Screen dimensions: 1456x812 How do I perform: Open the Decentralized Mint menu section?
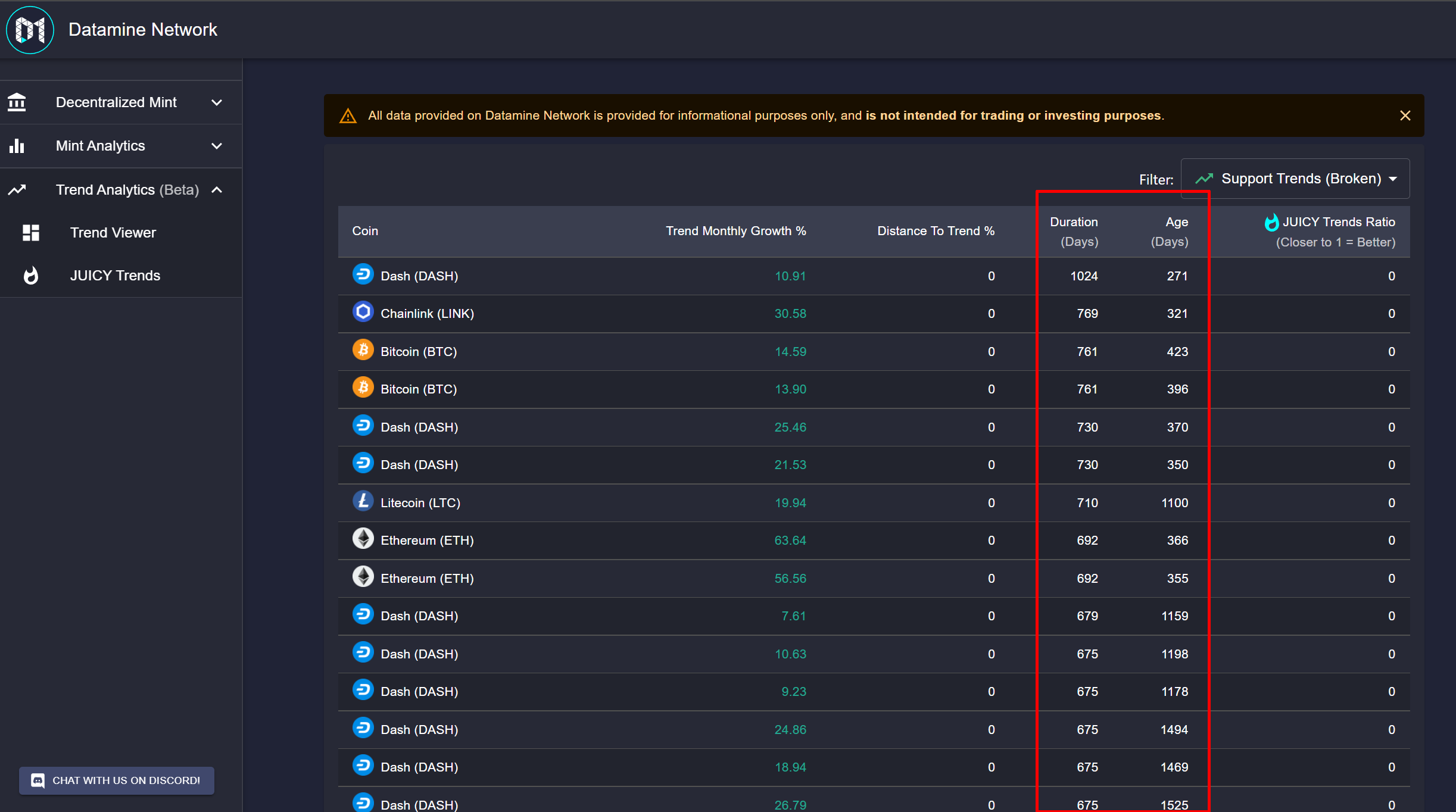tap(121, 102)
